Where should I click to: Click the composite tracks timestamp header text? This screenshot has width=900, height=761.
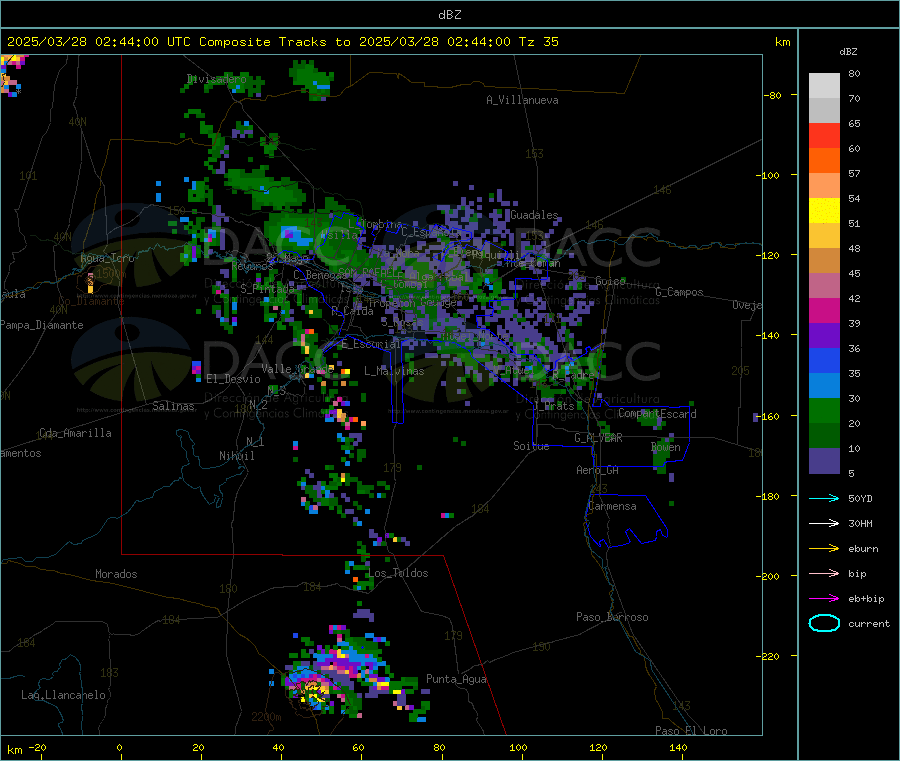[x=283, y=42]
